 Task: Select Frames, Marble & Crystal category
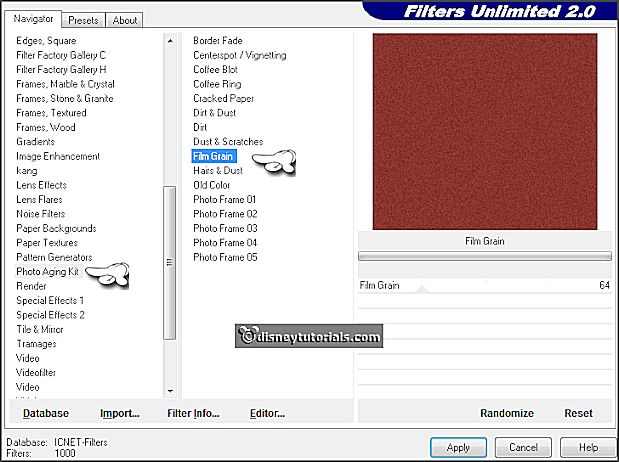66,84
